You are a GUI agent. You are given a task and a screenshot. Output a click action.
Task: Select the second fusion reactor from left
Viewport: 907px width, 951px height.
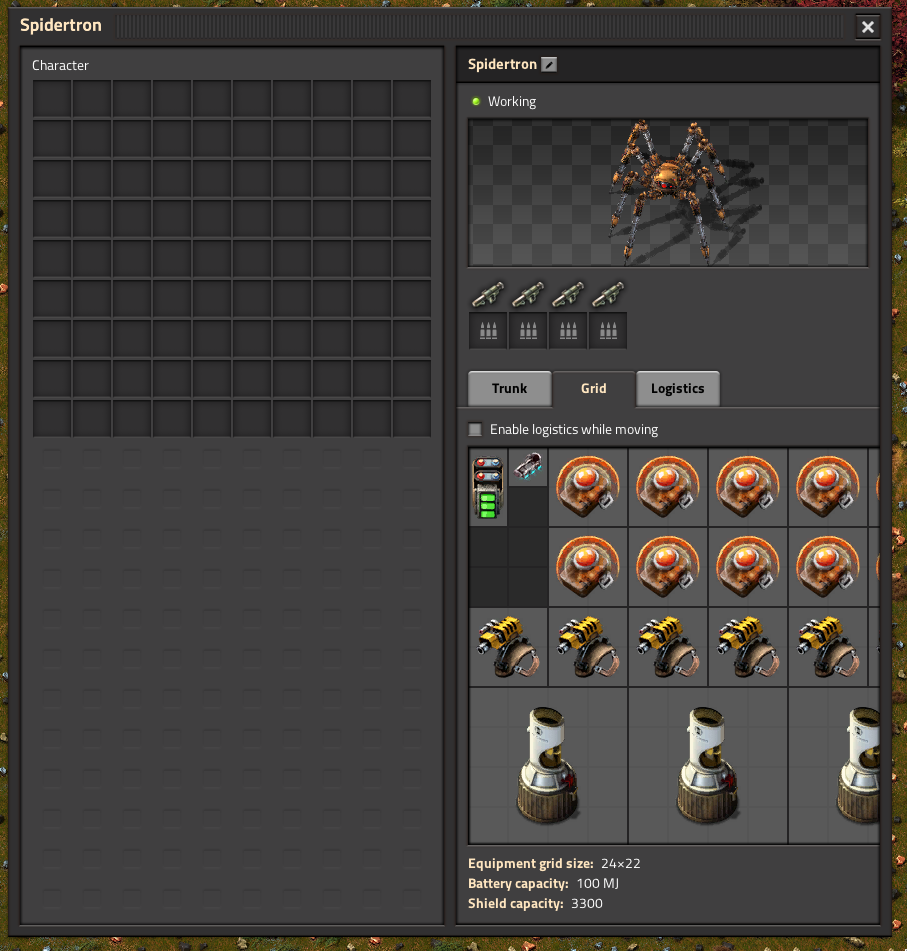tap(708, 765)
